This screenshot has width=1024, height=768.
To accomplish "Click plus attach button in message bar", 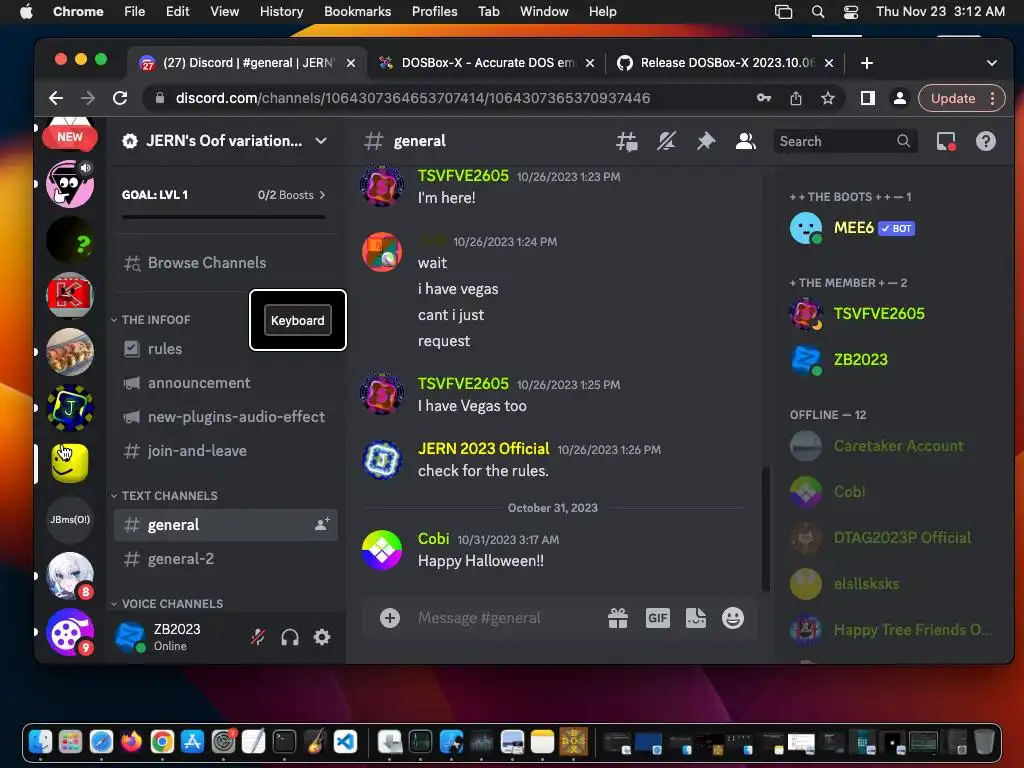I will point(390,618).
